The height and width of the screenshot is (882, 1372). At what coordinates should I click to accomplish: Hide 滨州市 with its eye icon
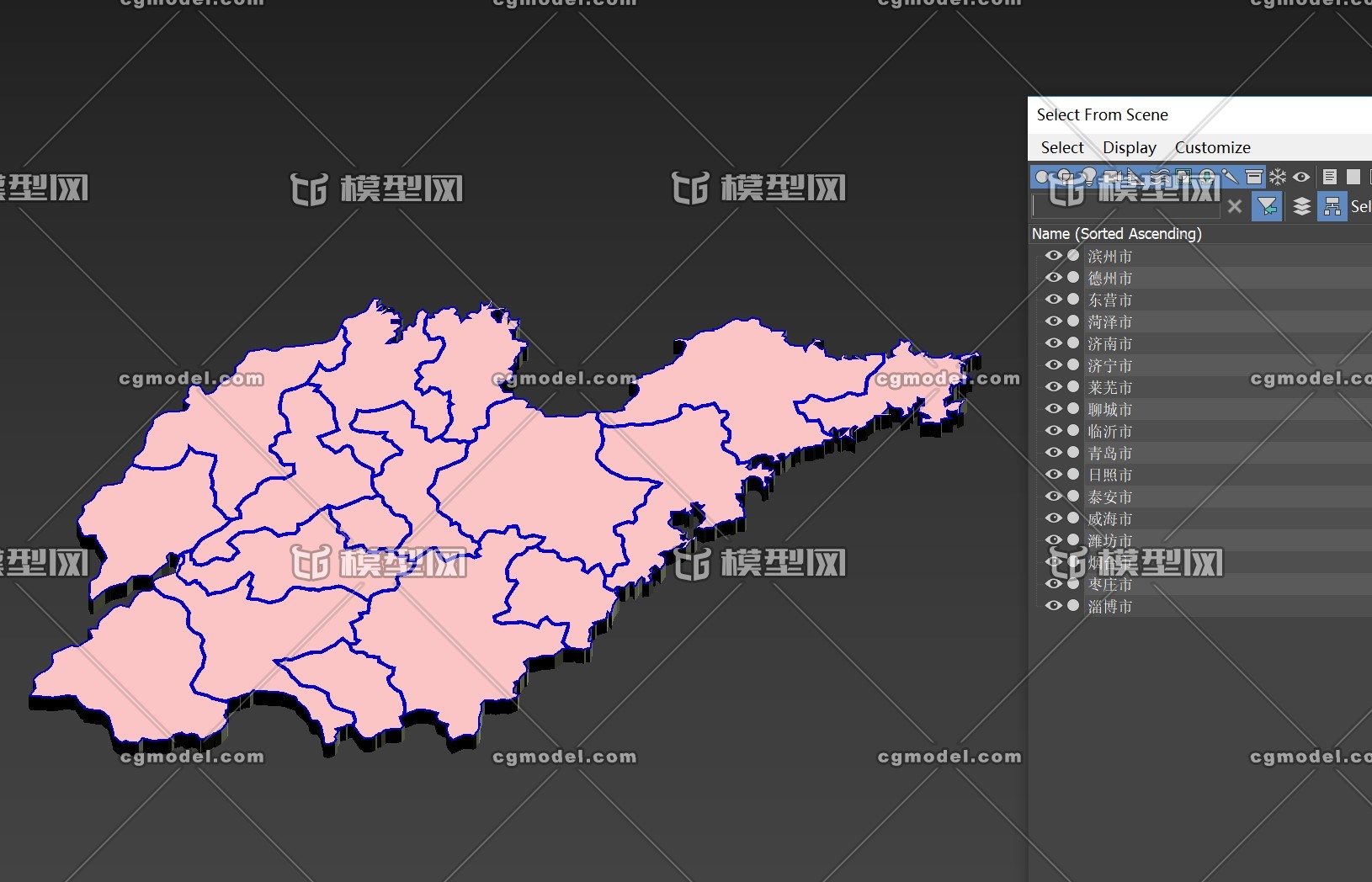tap(1053, 255)
